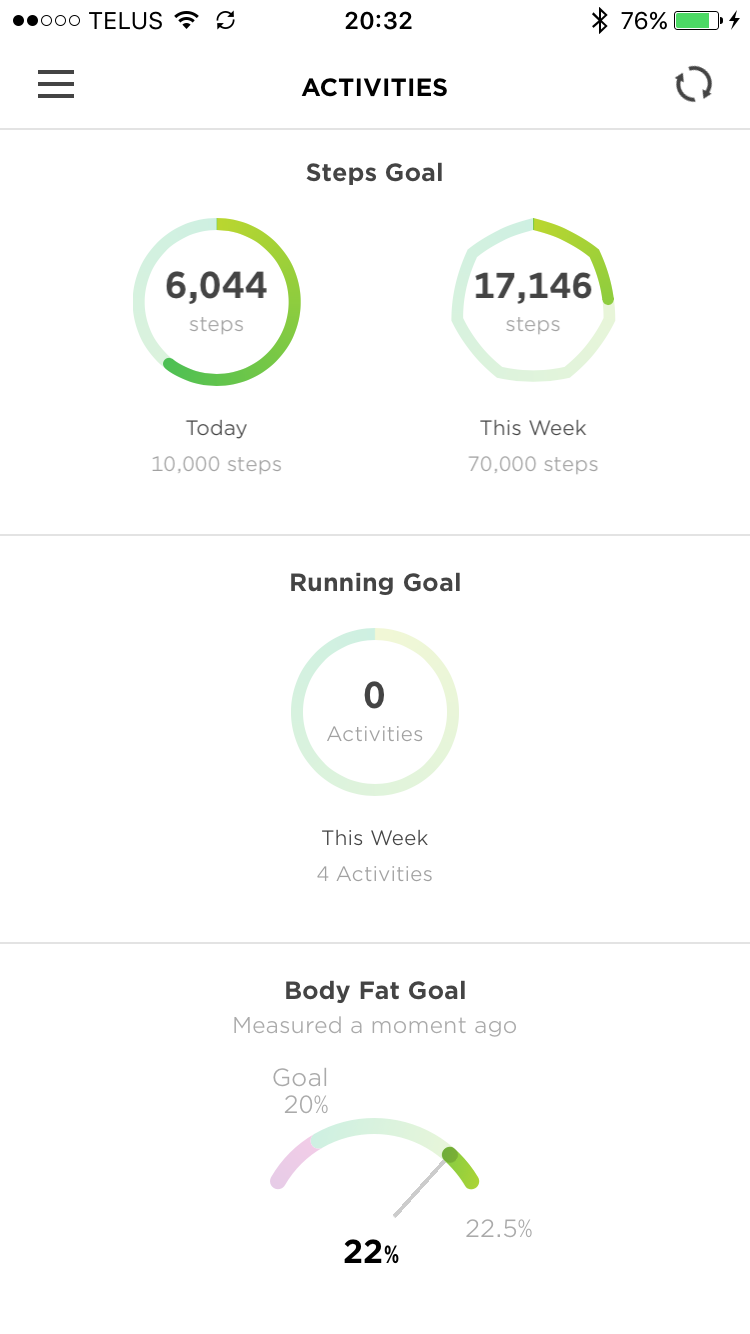Tap the 10,000 steps daily target
Viewport: 750px width, 1334px height.
point(216,464)
